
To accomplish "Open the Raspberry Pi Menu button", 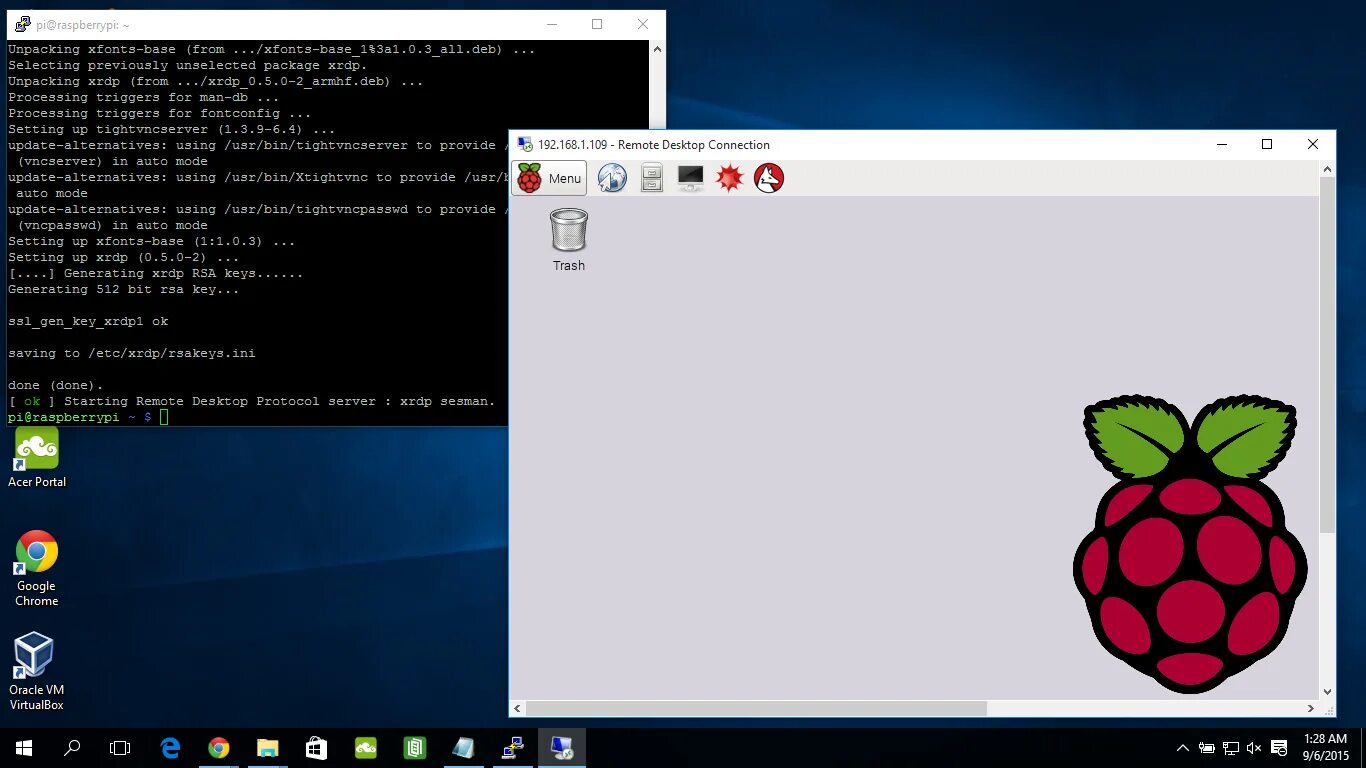I will pyautogui.click(x=549, y=178).
